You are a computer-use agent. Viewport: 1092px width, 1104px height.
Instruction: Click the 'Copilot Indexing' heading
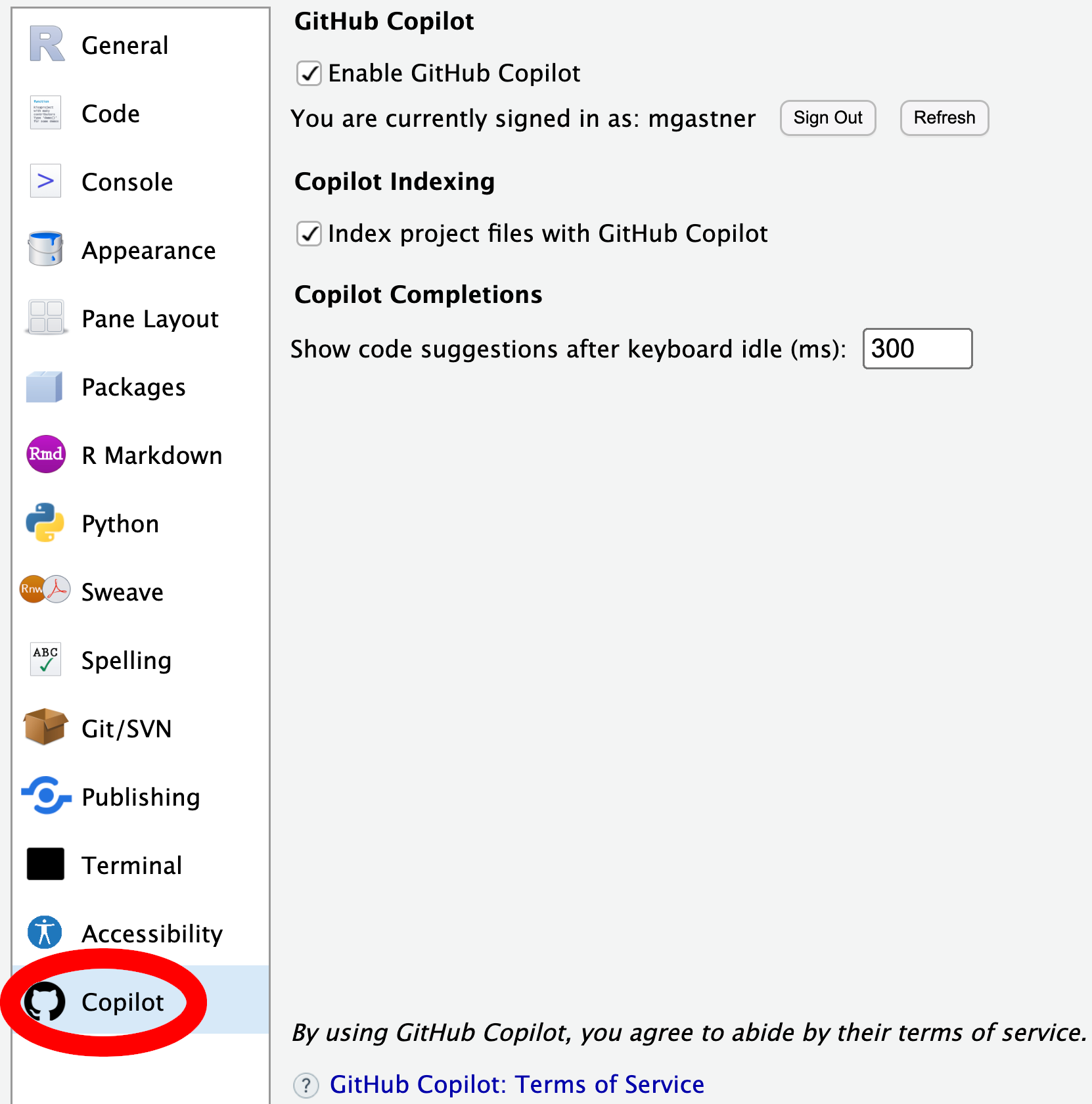(394, 182)
